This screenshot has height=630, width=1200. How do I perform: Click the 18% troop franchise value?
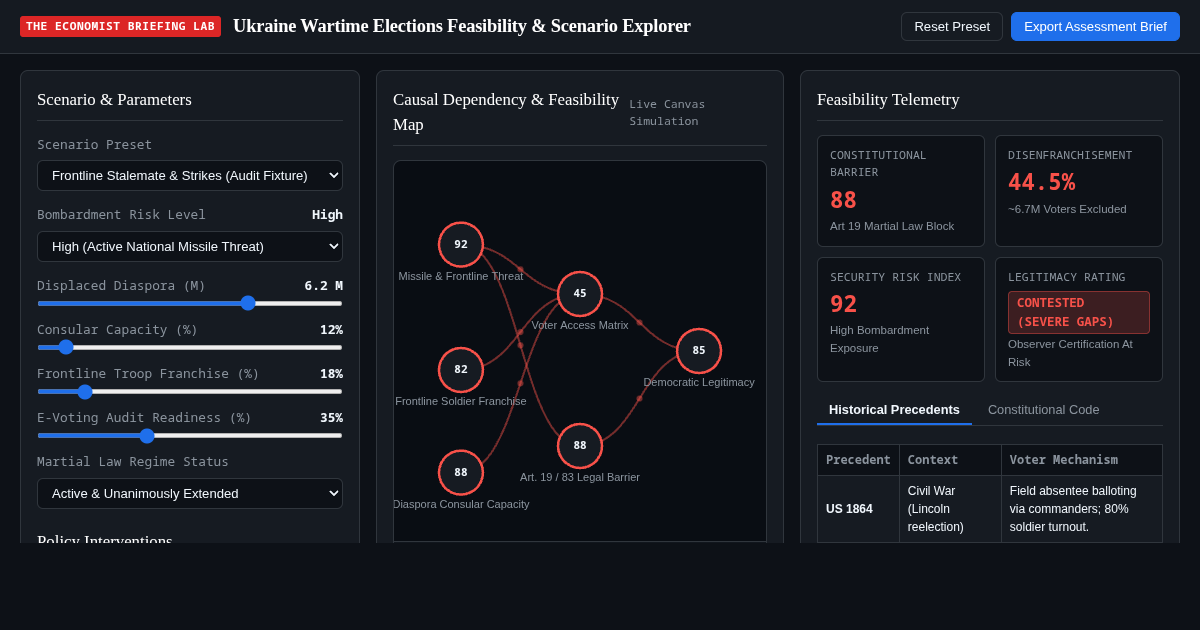[x=331, y=374]
